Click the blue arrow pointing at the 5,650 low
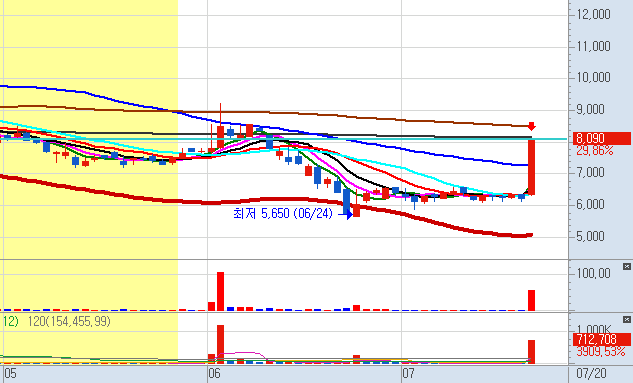The image size is (633, 383). (345, 215)
